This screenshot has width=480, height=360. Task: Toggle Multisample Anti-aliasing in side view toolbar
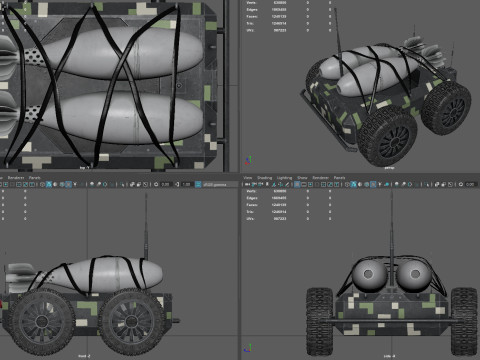coord(410,184)
